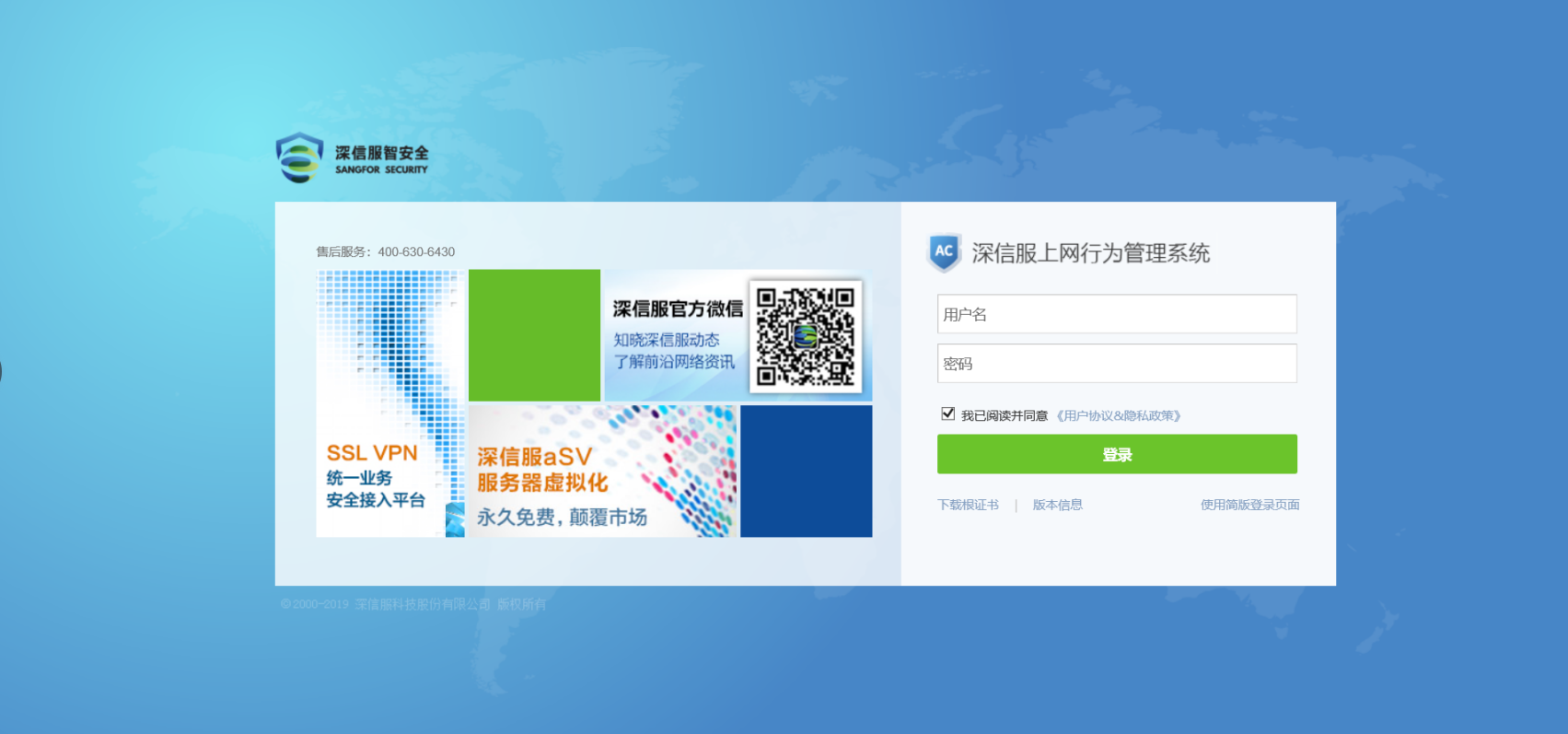
Task: Toggle the 我已阅读并同意 checkbox
Action: point(948,414)
